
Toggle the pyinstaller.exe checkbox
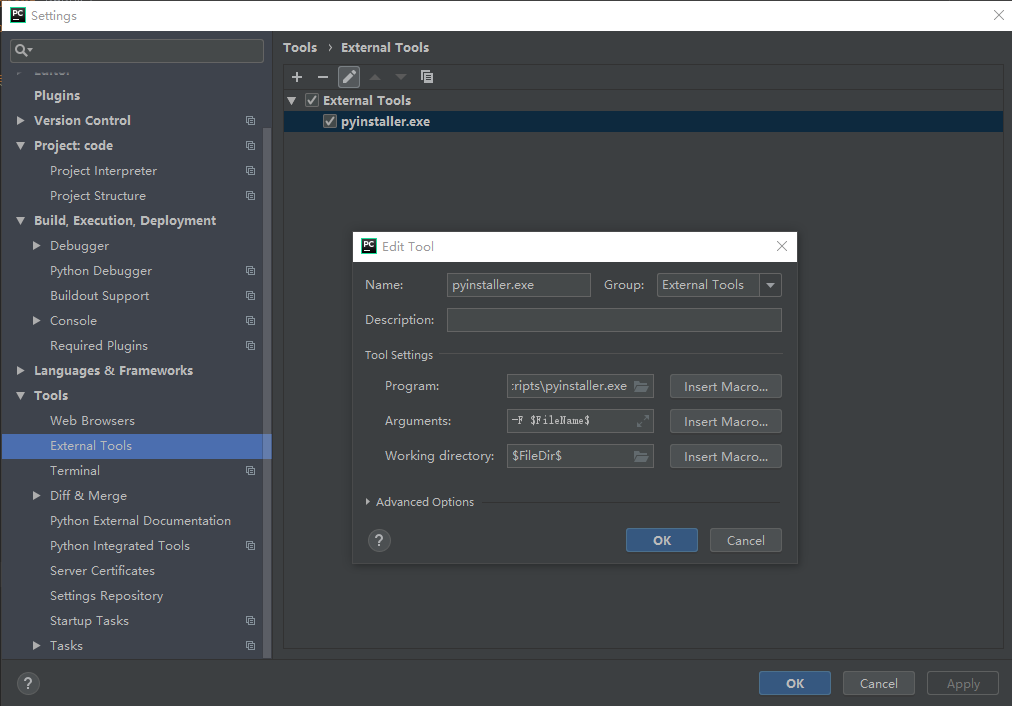point(330,121)
